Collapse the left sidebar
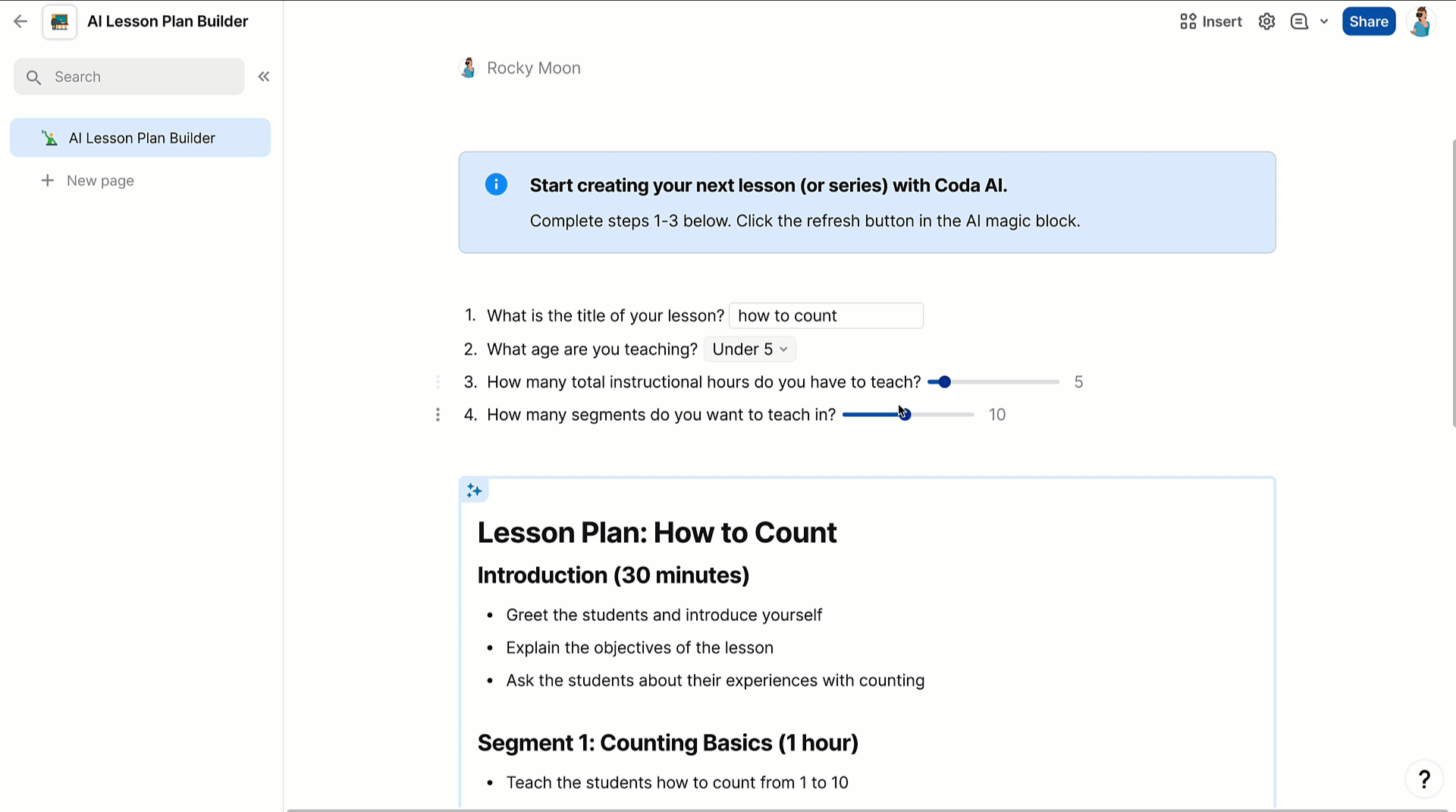The width and height of the screenshot is (1456, 812). [264, 76]
